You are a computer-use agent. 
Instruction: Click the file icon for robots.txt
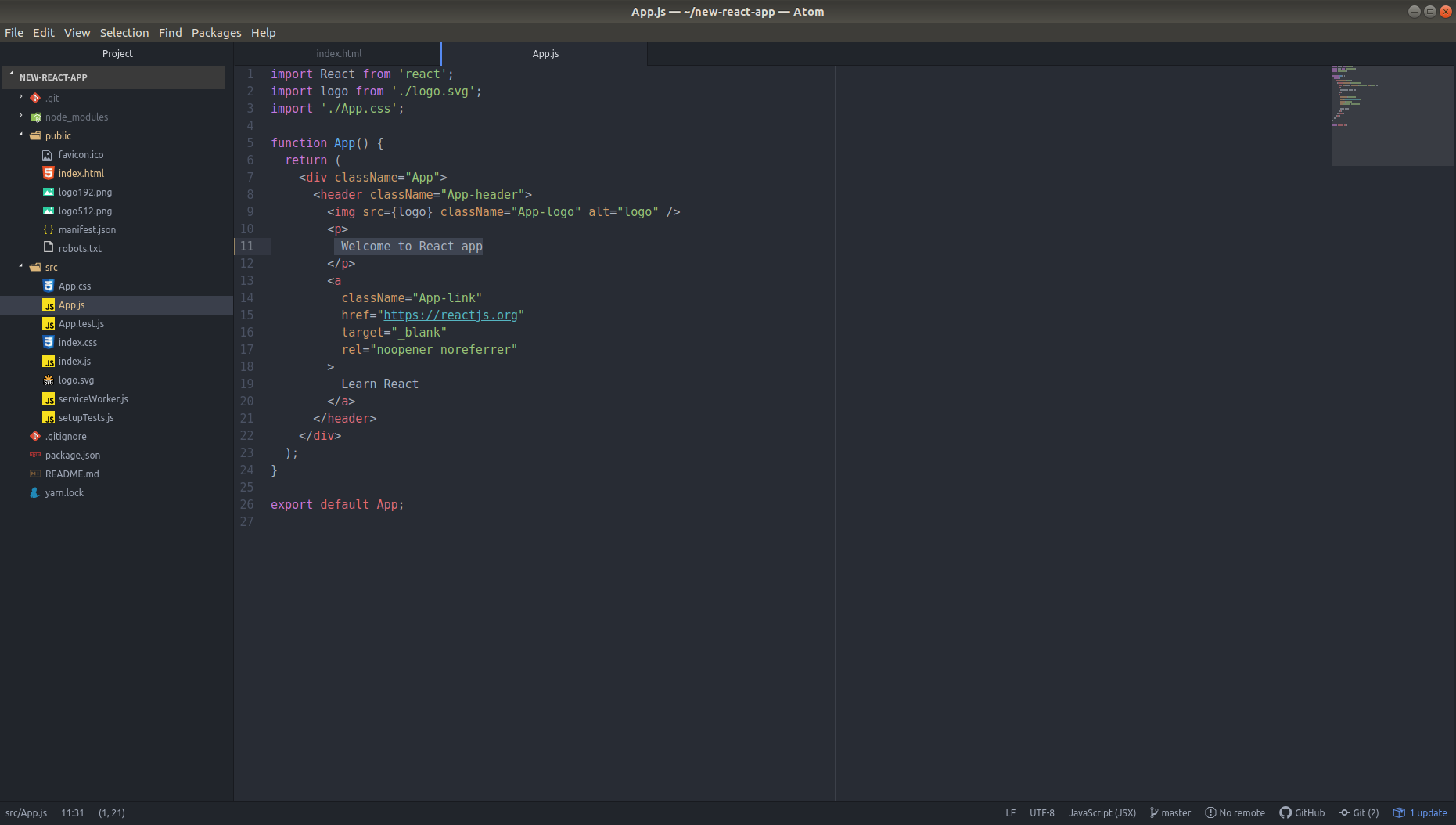[x=48, y=248]
